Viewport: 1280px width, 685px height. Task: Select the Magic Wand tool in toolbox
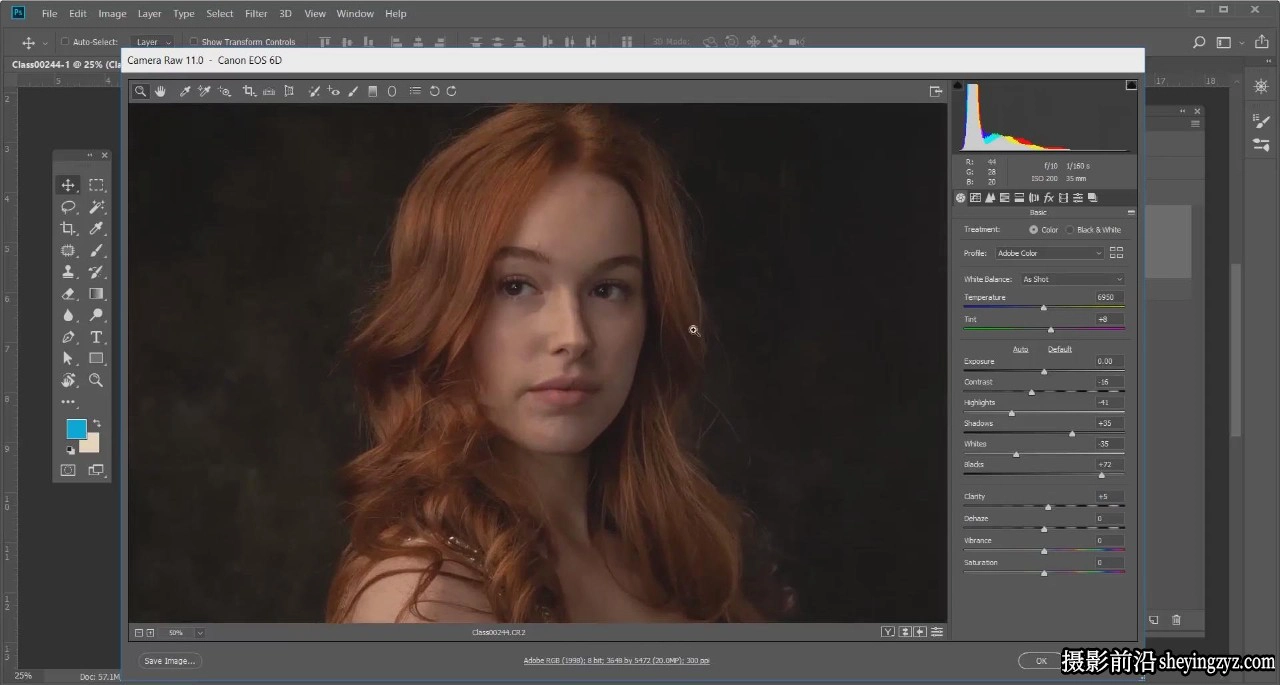click(96, 207)
